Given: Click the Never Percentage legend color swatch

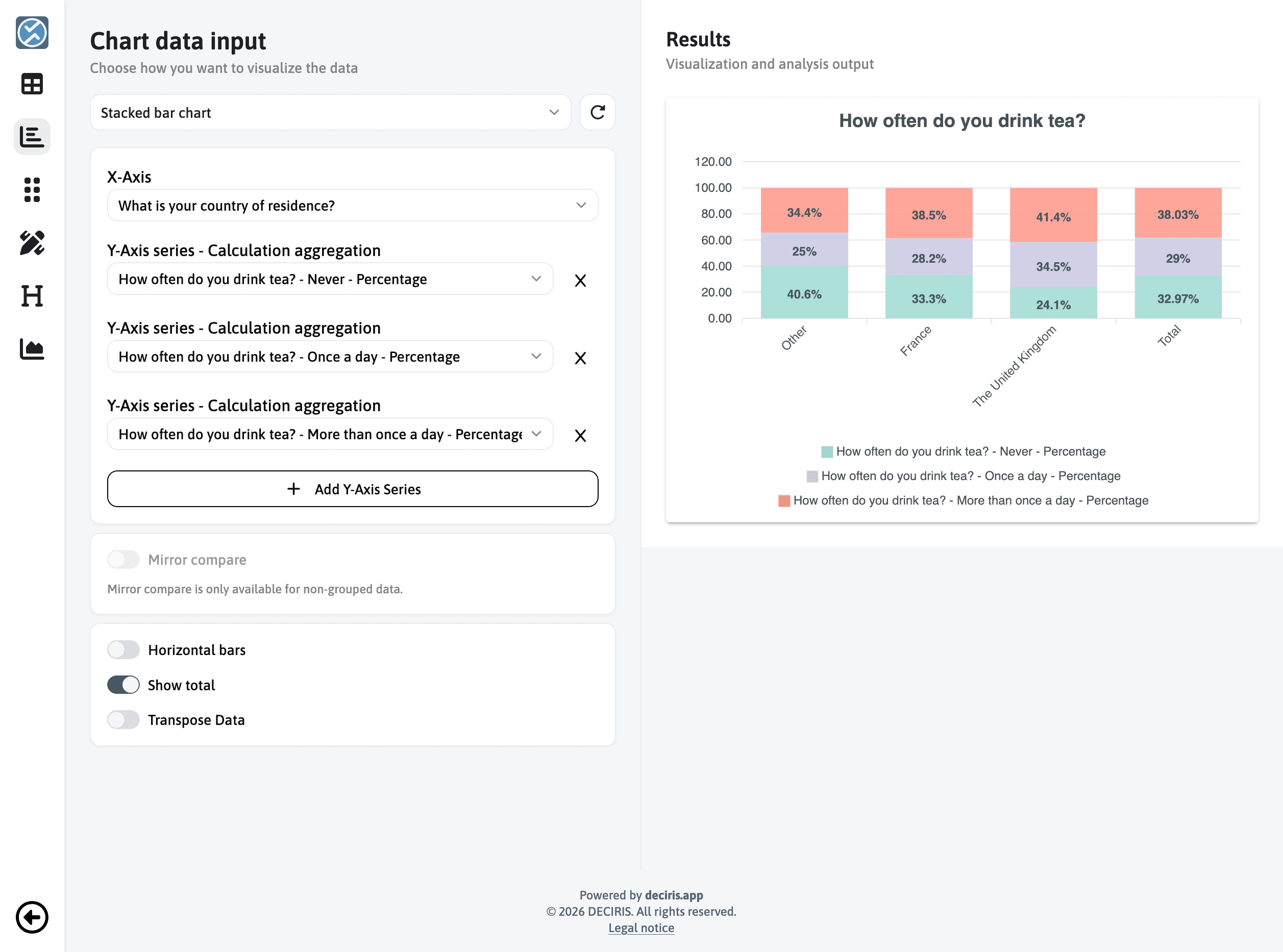Looking at the screenshot, I should pos(827,452).
